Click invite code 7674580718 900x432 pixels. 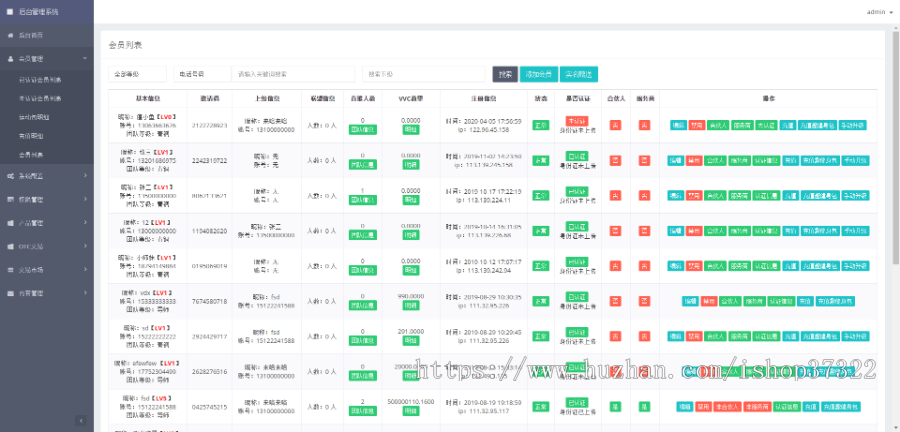click(210, 301)
